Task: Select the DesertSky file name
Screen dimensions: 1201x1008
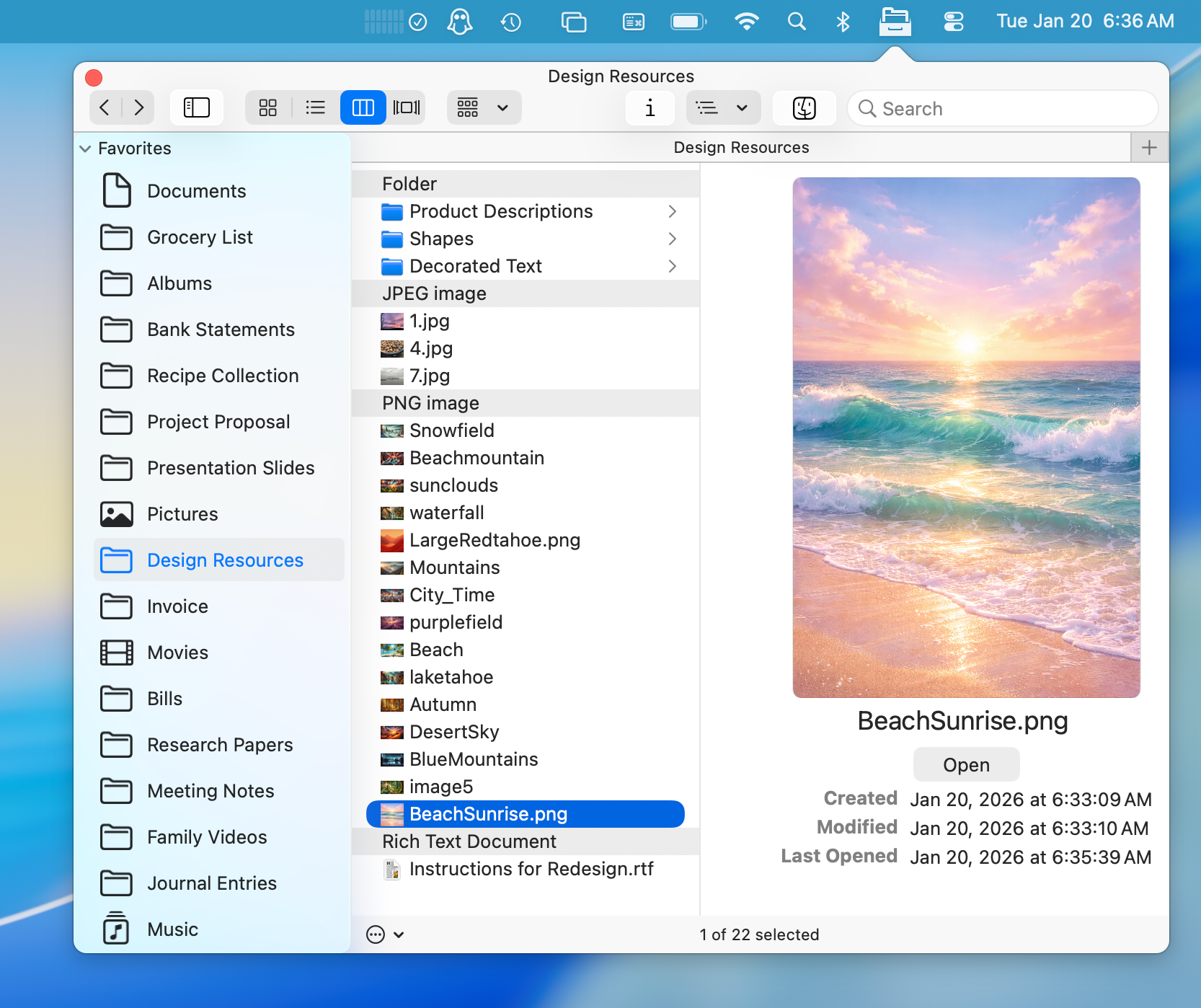Action: (454, 732)
